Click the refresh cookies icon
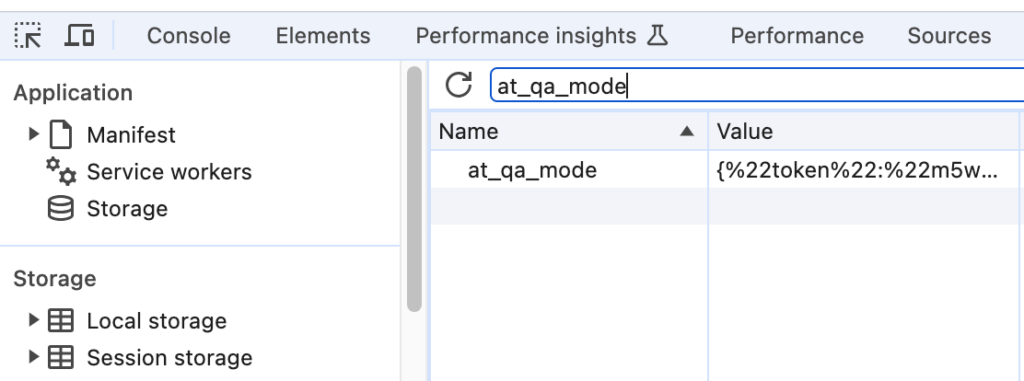Viewport: 1024px width, 381px height. click(x=458, y=85)
